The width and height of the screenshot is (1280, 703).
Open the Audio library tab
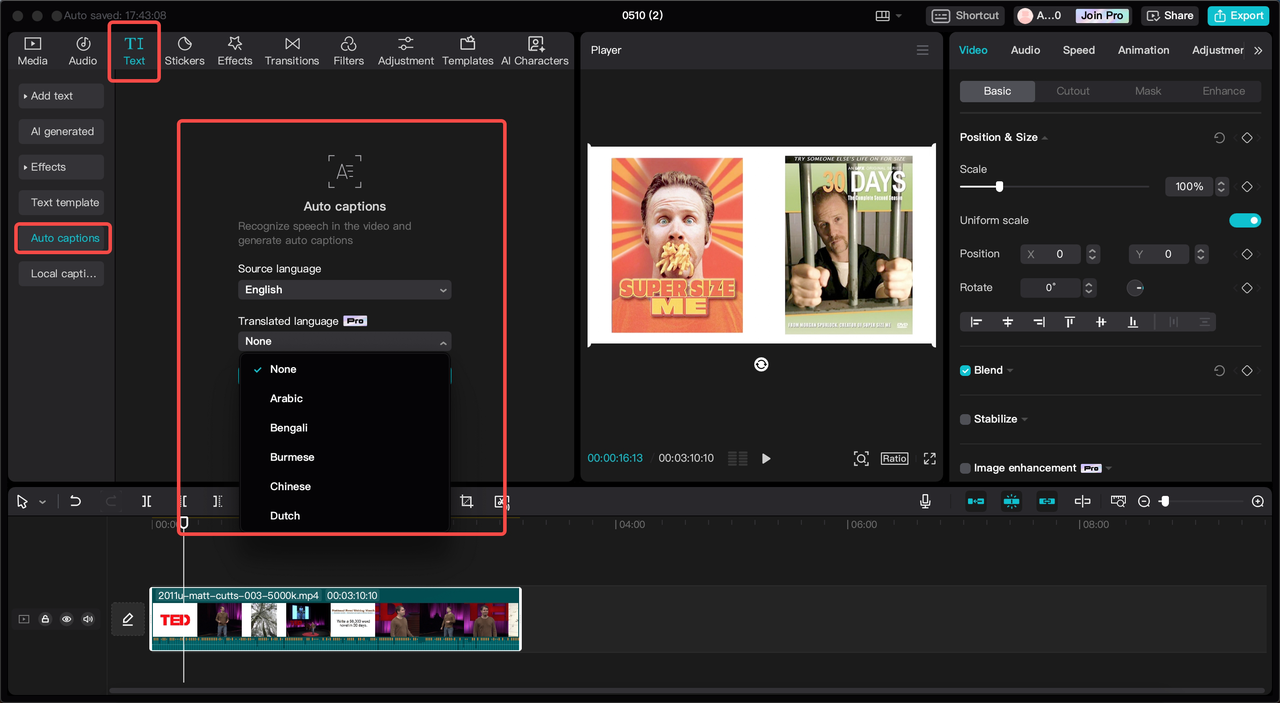click(x=83, y=51)
